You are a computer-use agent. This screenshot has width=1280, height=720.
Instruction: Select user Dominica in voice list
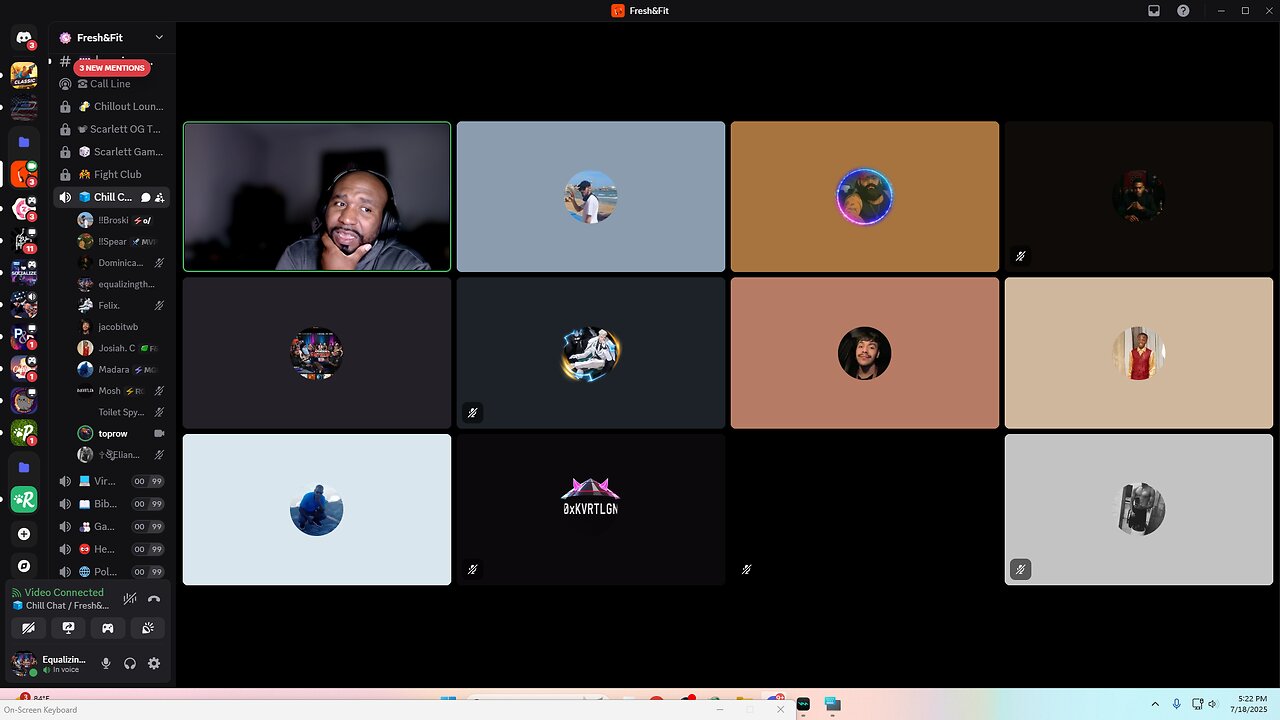point(121,263)
